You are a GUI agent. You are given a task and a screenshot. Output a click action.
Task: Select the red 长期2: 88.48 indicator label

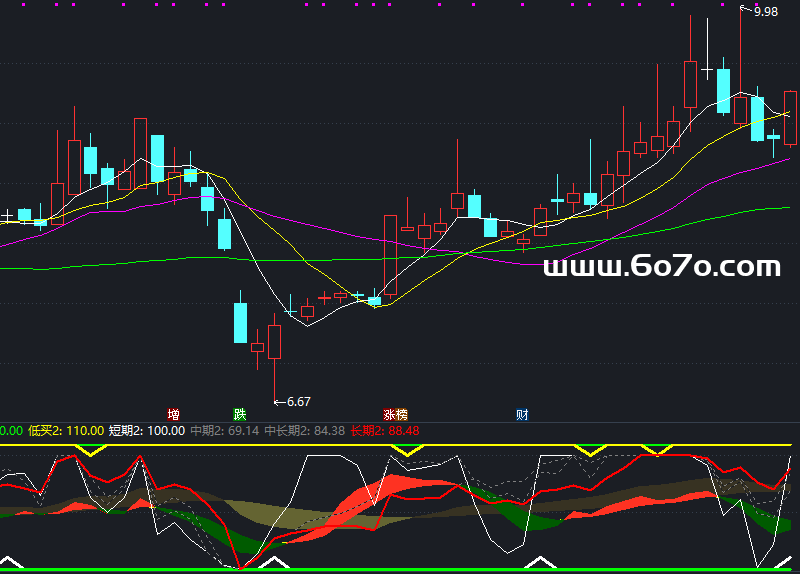(385, 431)
